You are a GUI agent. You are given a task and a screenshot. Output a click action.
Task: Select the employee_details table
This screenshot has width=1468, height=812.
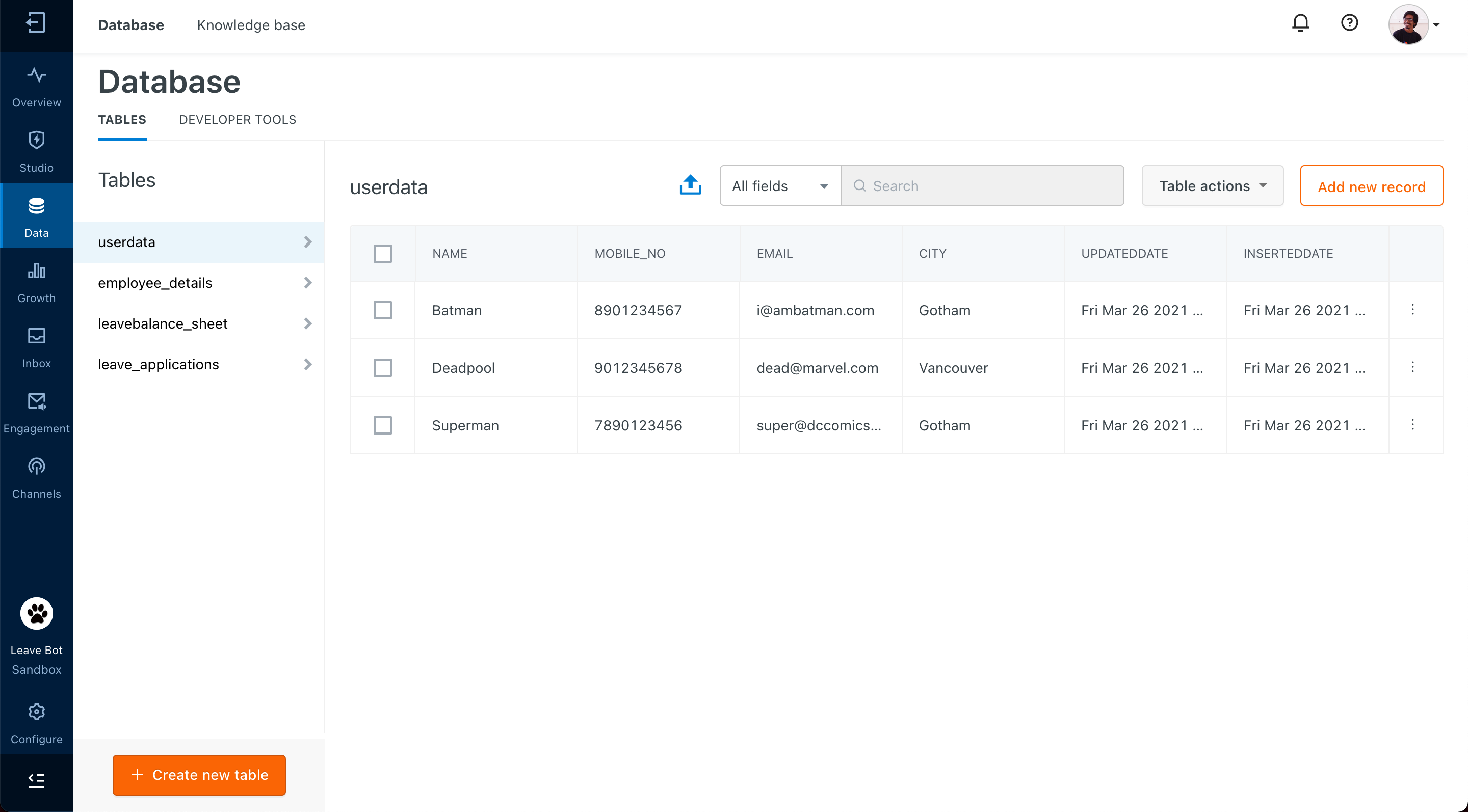click(x=199, y=283)
